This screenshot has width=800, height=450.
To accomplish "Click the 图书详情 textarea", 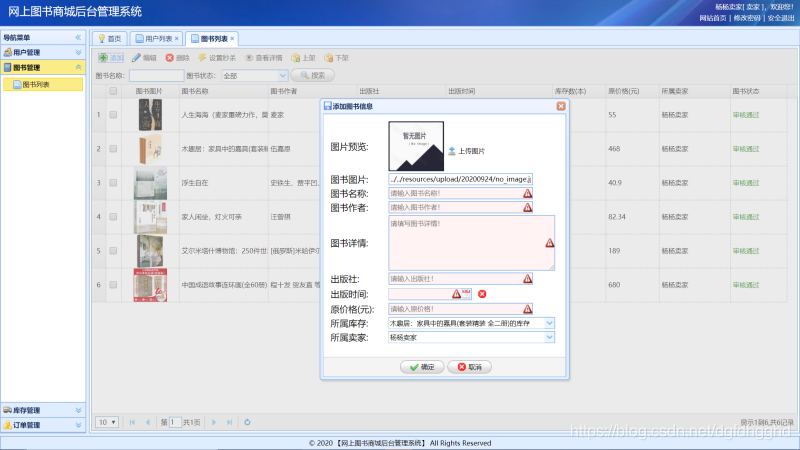I will coord(471,243).
